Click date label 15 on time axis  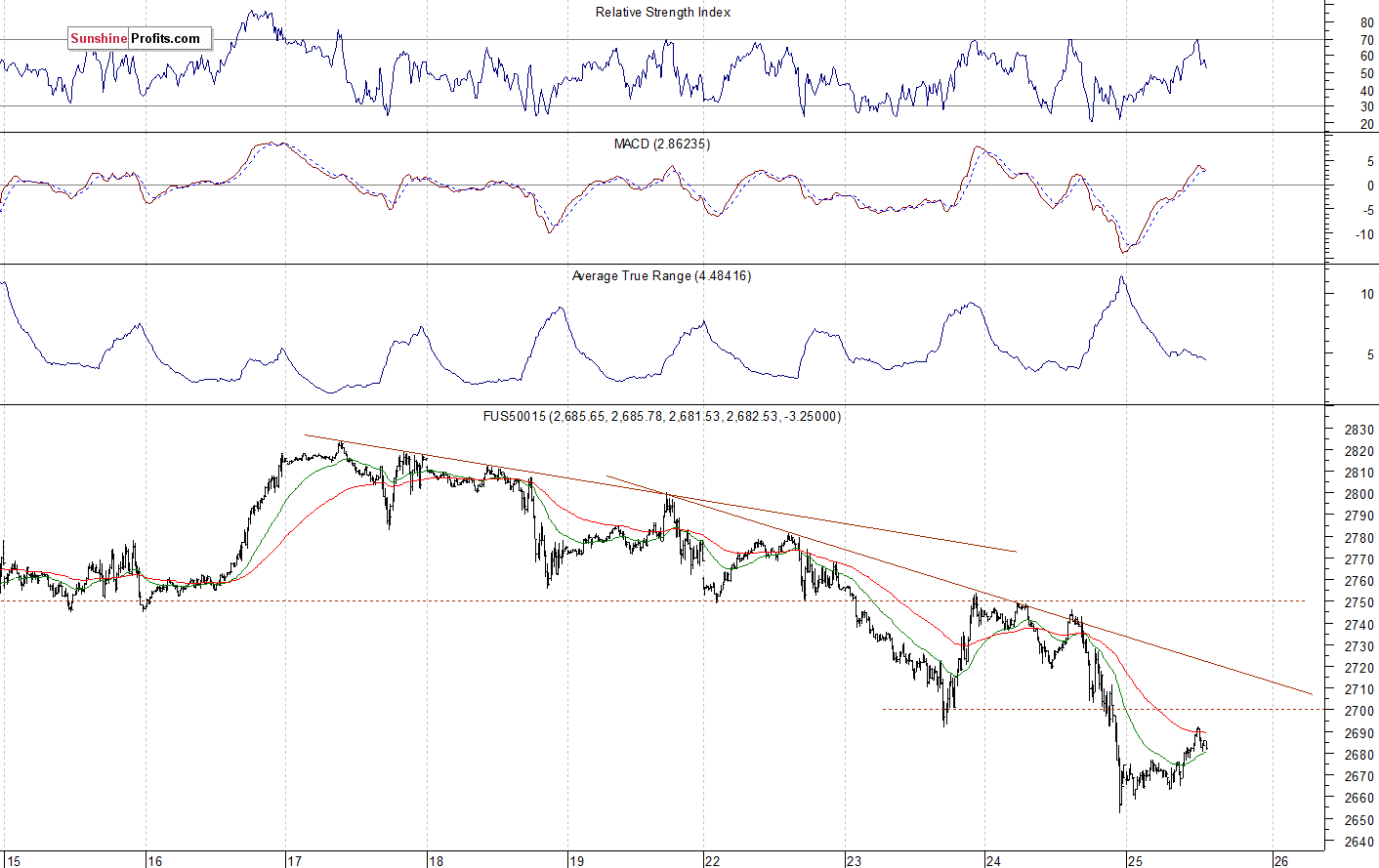click(13, 861)
